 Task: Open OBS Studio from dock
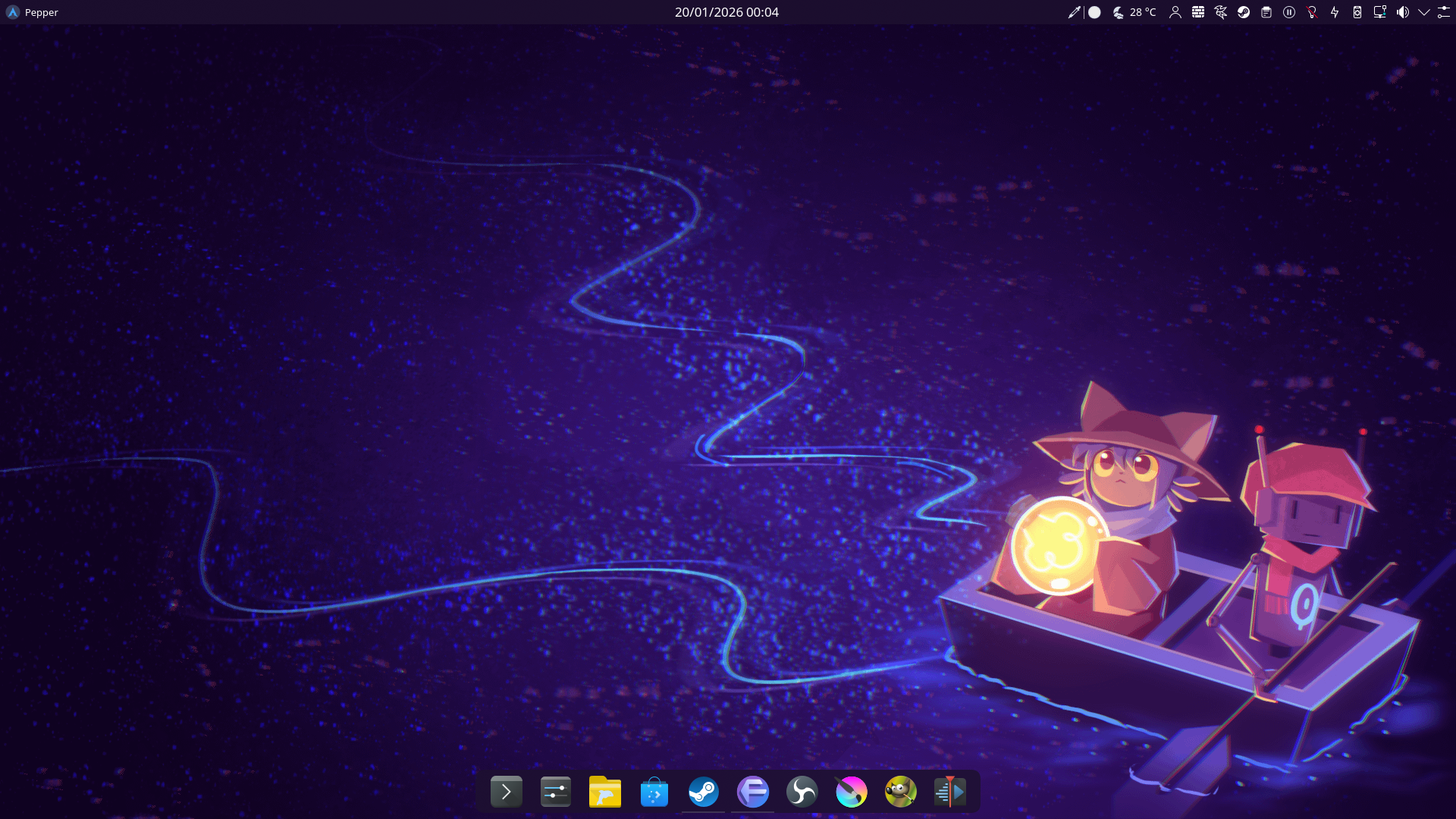click(802, 792)
